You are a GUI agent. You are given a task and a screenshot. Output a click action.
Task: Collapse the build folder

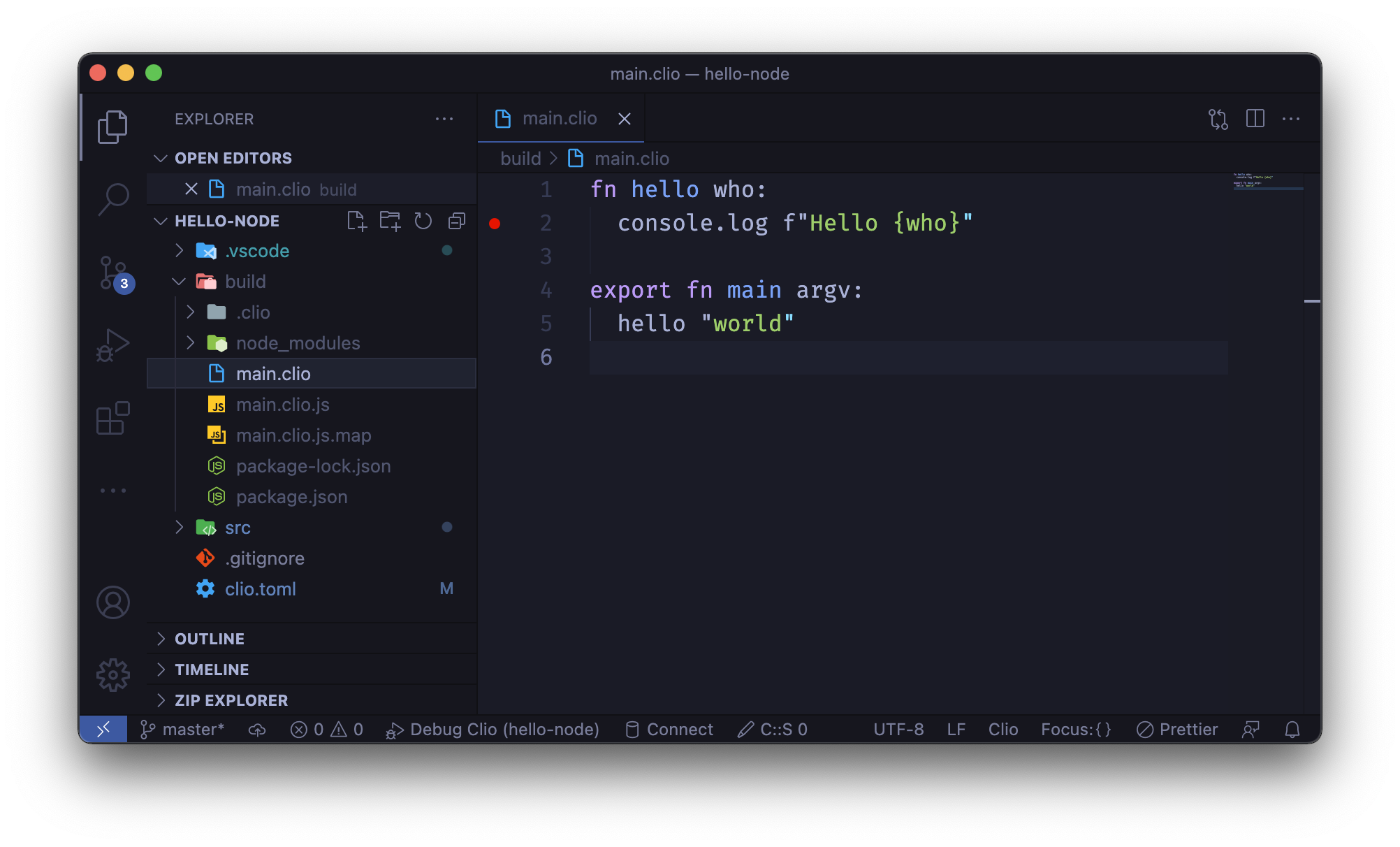pyautogui.click(x=312, y=282)
